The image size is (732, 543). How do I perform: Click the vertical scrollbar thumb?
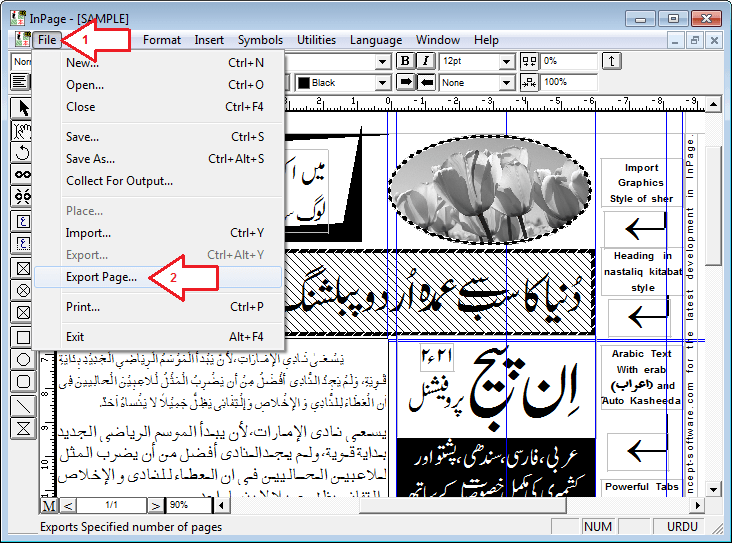(713, 206)
